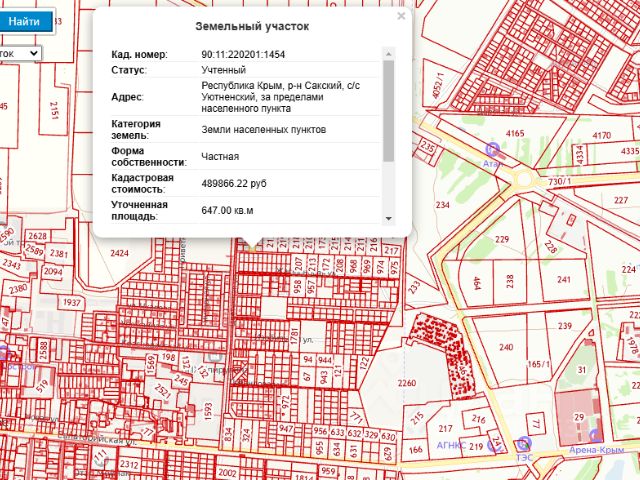Image resolution: width=640 pixels, height=480 pixels.
Task: Select parcel 239 on the map
Action: coord(564,326)
